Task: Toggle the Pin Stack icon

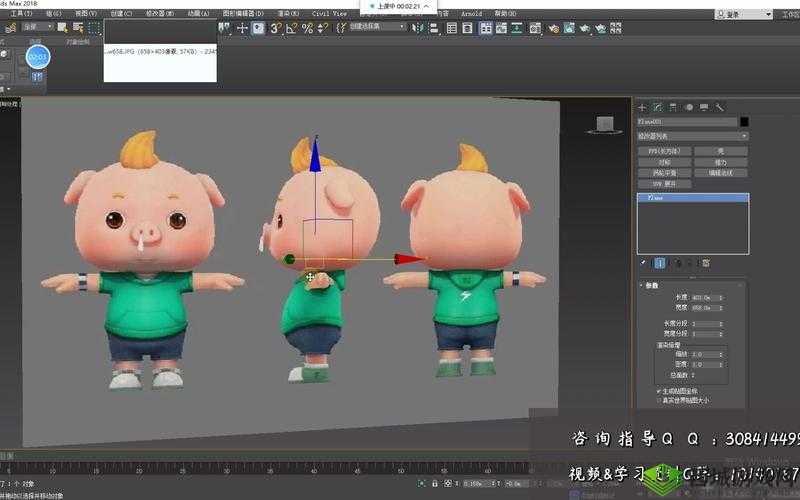Action: point(643,263)
